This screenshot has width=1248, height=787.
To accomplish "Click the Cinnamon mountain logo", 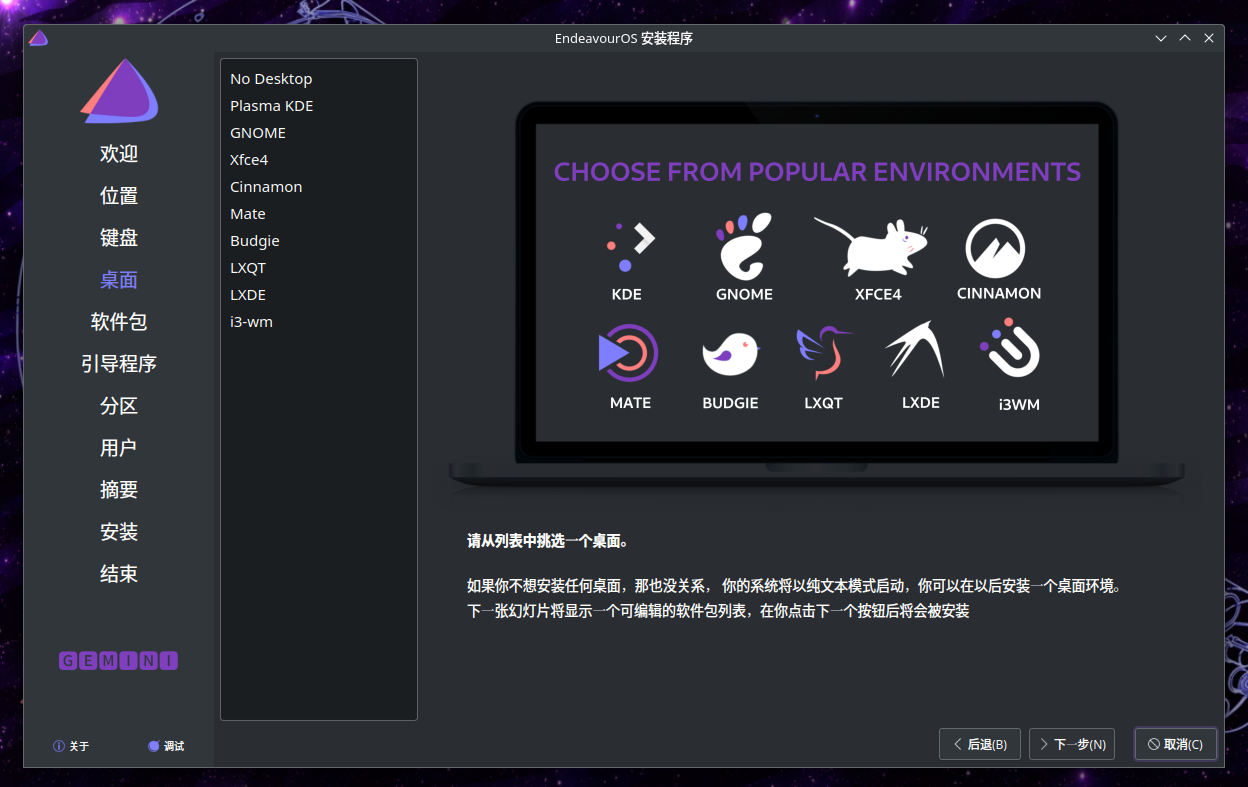I will click(996, 248).
